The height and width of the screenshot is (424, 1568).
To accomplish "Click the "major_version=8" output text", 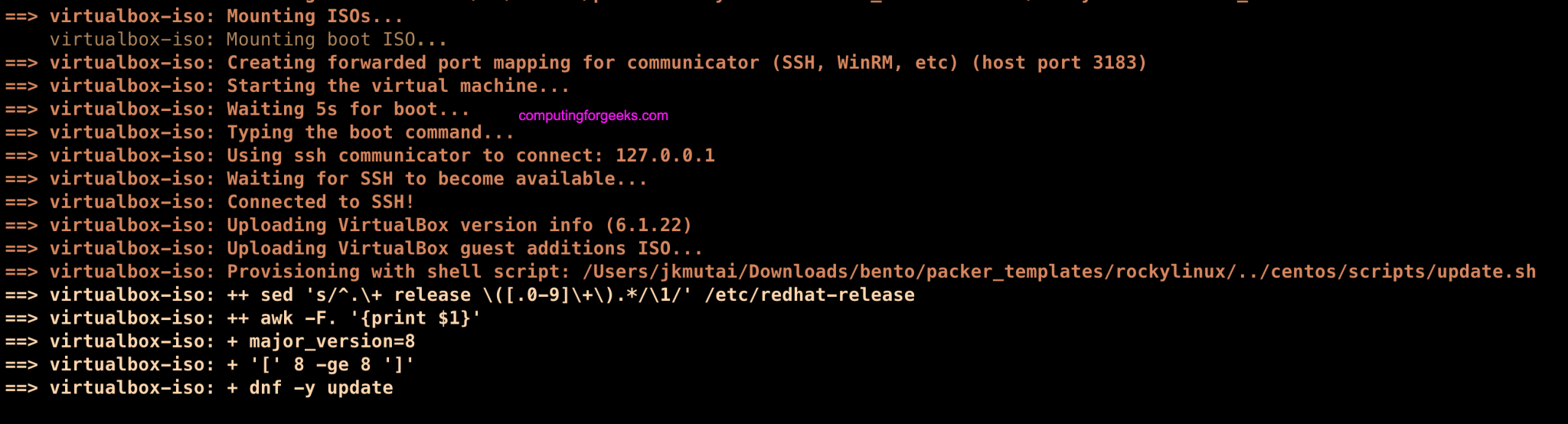I will coord(332,341).
